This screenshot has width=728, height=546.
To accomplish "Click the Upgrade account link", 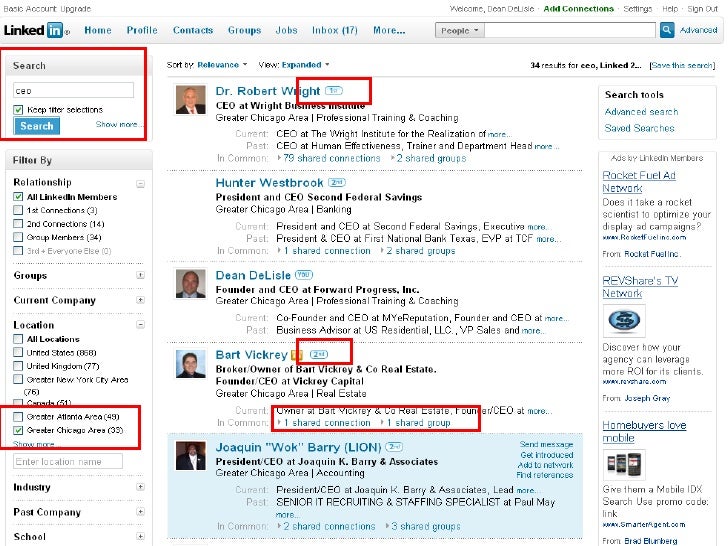I will [75, 9].
